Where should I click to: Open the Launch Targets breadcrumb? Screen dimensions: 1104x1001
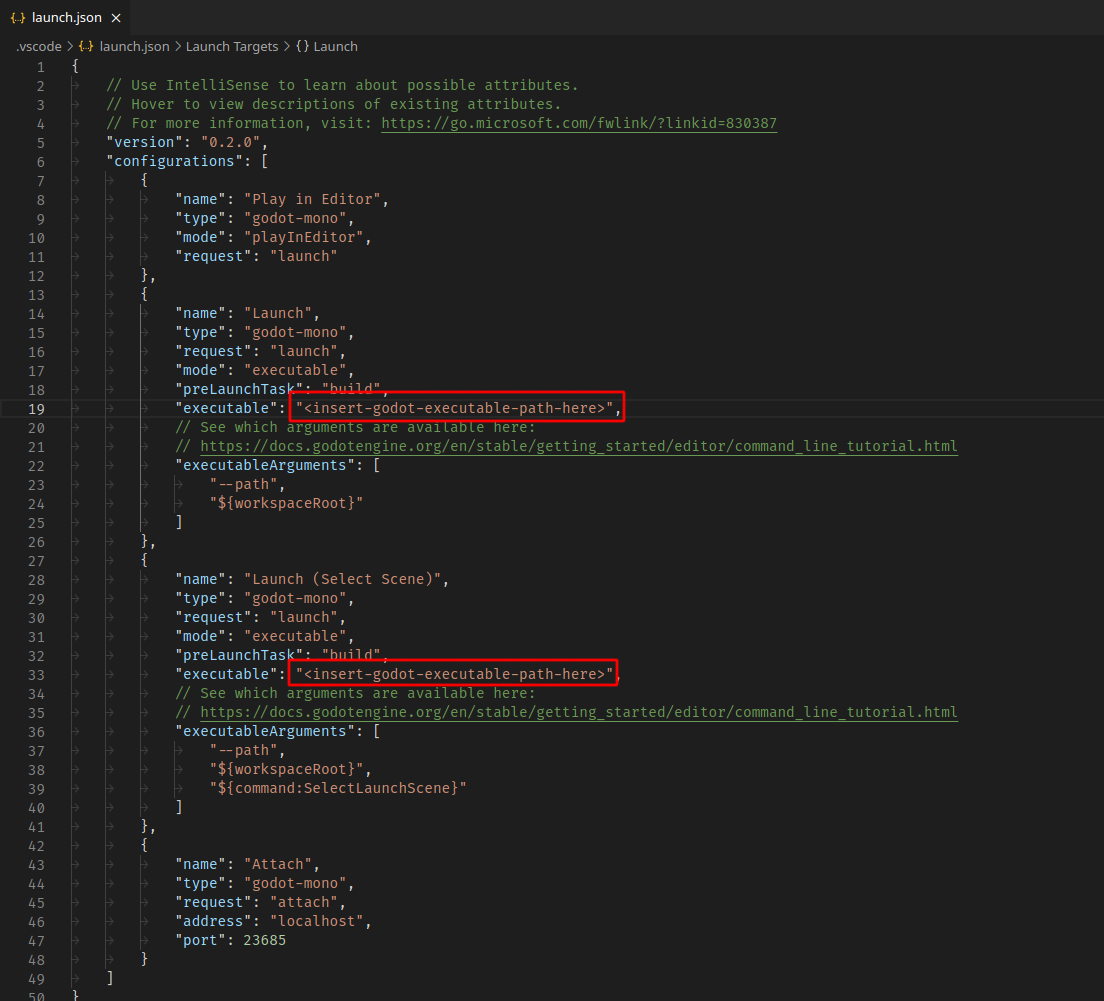232,46
